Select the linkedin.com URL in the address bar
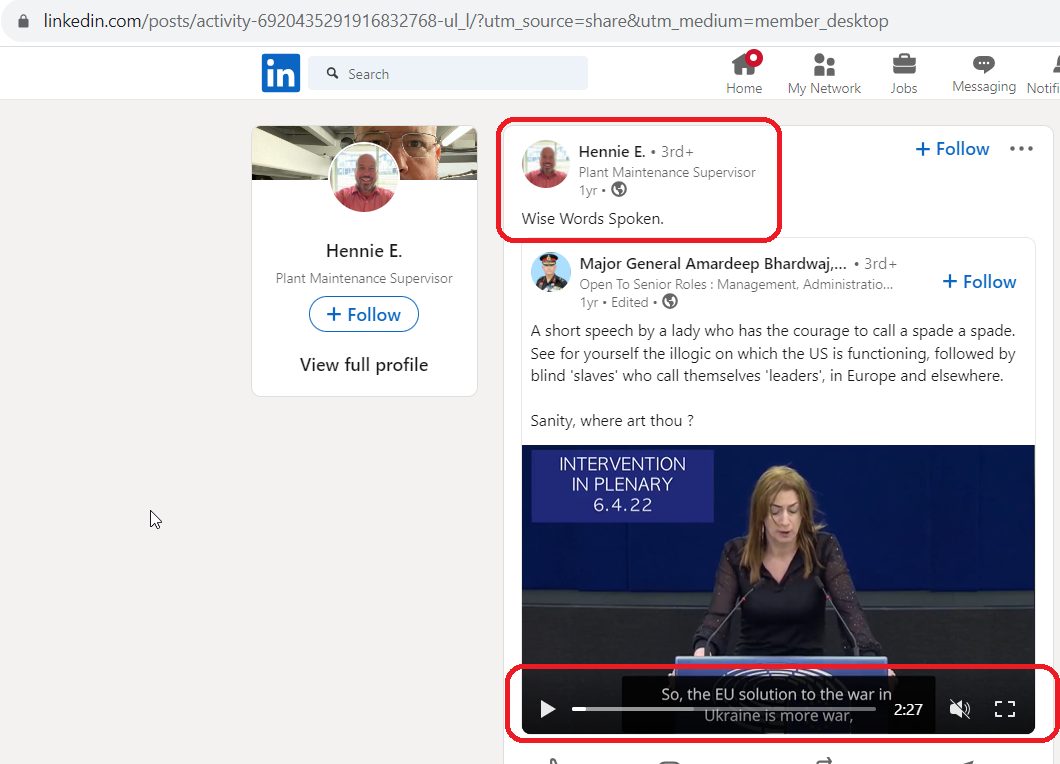1060x764 pixels. point(466,21)
